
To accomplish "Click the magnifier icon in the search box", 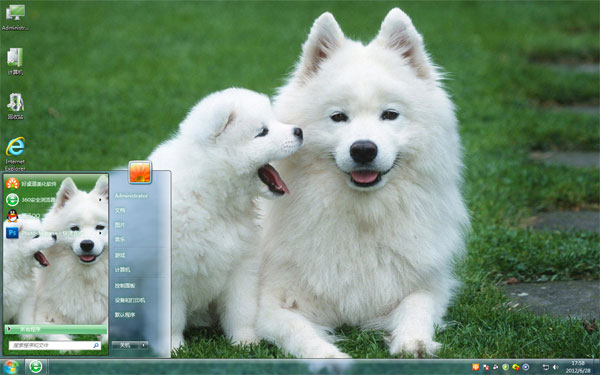I will click(x=96, y=345).
